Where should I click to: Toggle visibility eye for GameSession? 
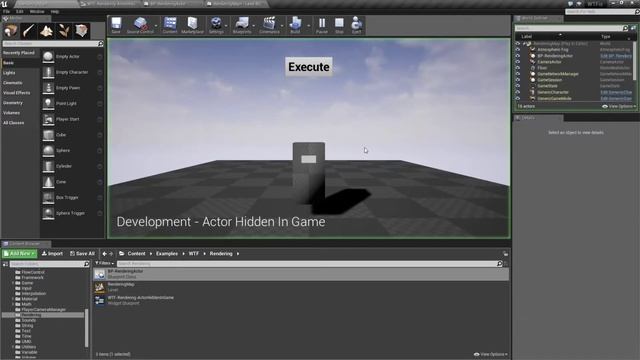pyautogui.click(x=518, y=80)
